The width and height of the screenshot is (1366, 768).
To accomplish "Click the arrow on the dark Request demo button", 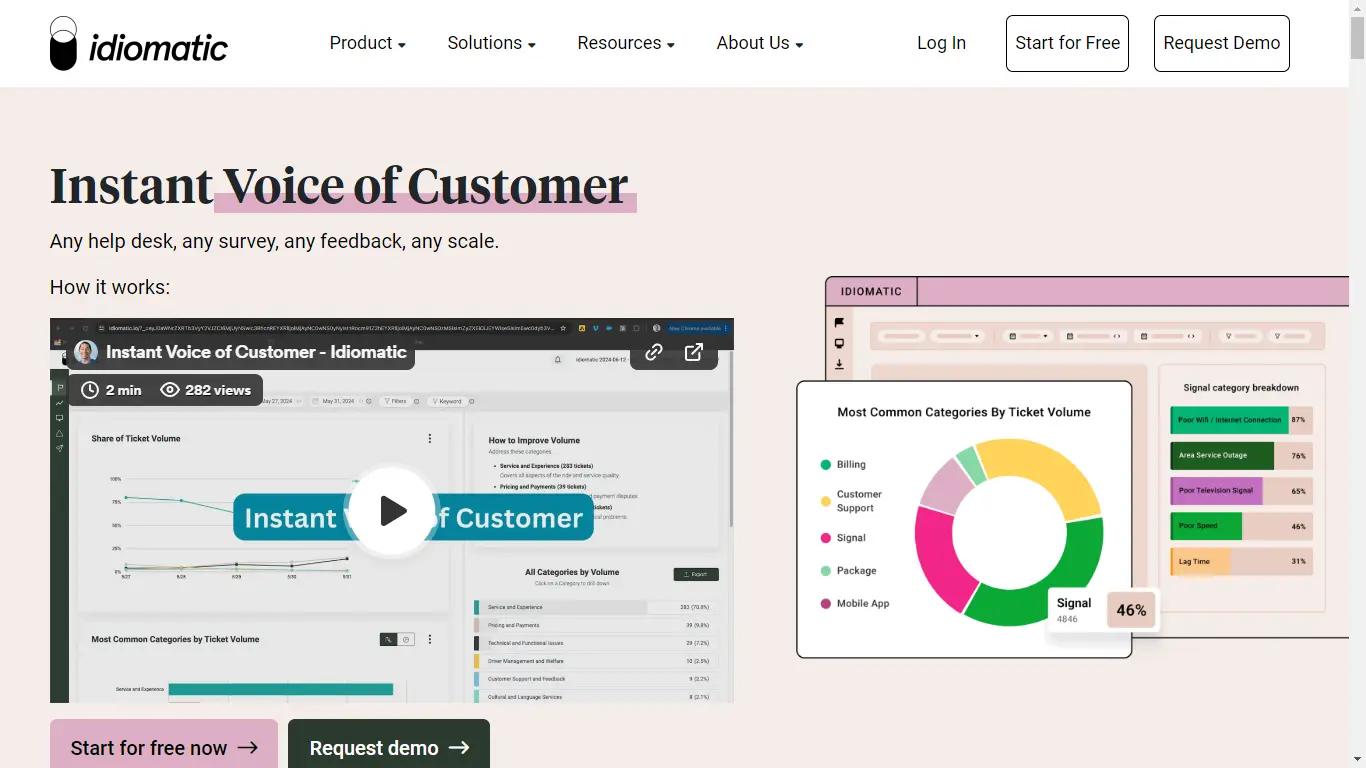I will (459, 748).
